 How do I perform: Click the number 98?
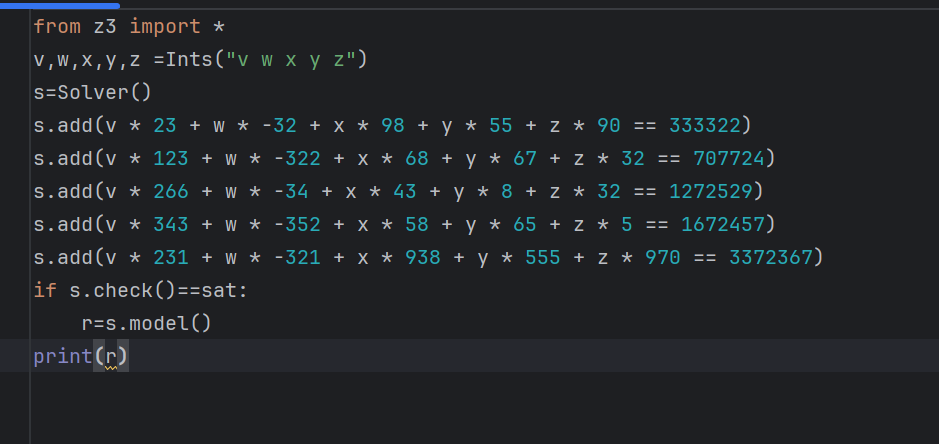[x=393, y=126]
